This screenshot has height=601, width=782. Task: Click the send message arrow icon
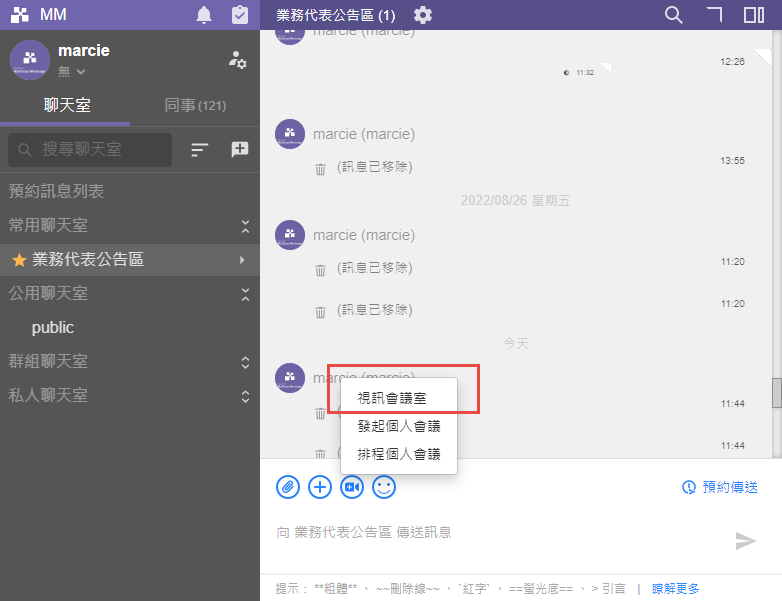click(746, 541)
